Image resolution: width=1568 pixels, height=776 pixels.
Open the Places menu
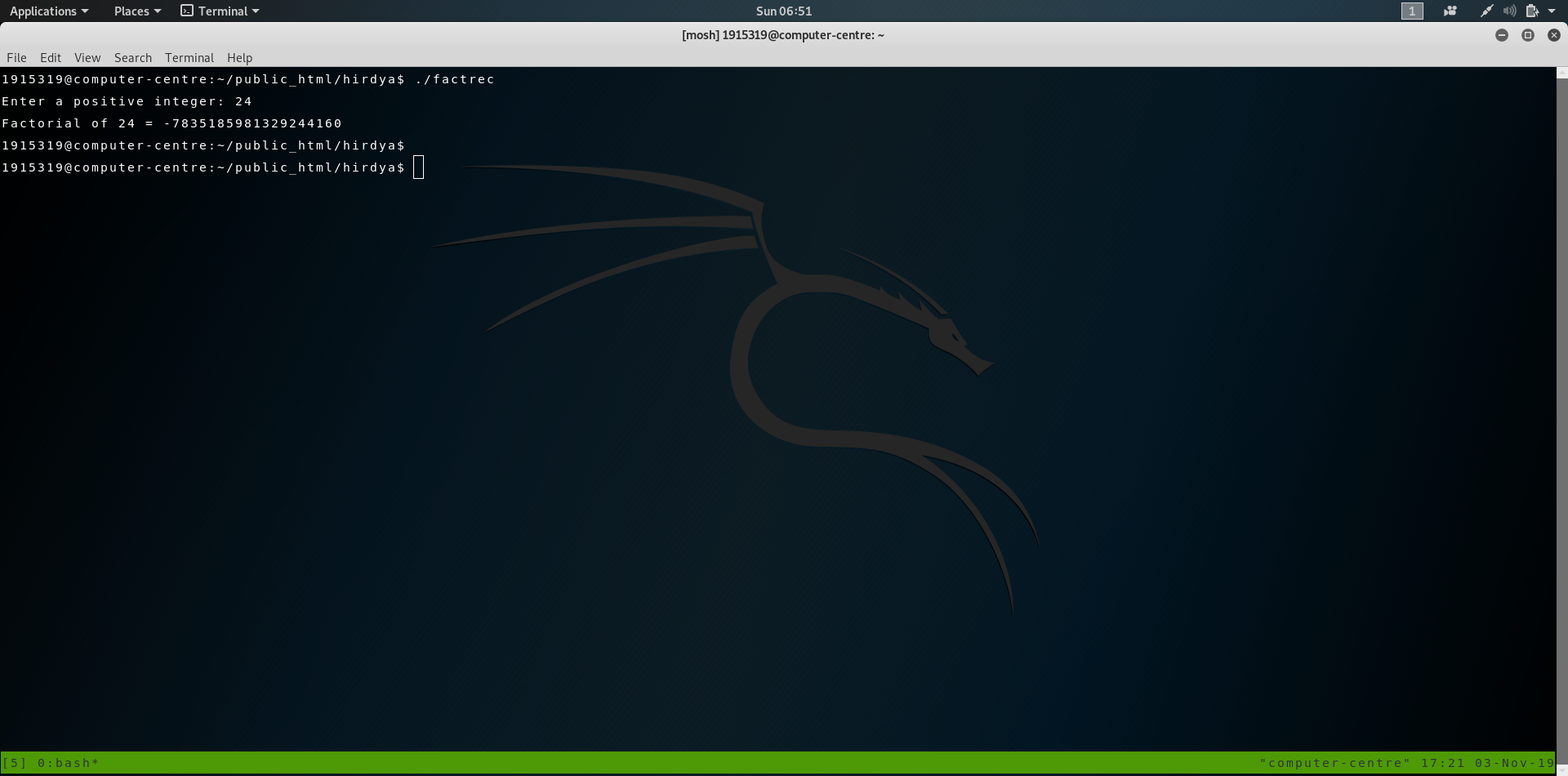click(x=137, y=11)
